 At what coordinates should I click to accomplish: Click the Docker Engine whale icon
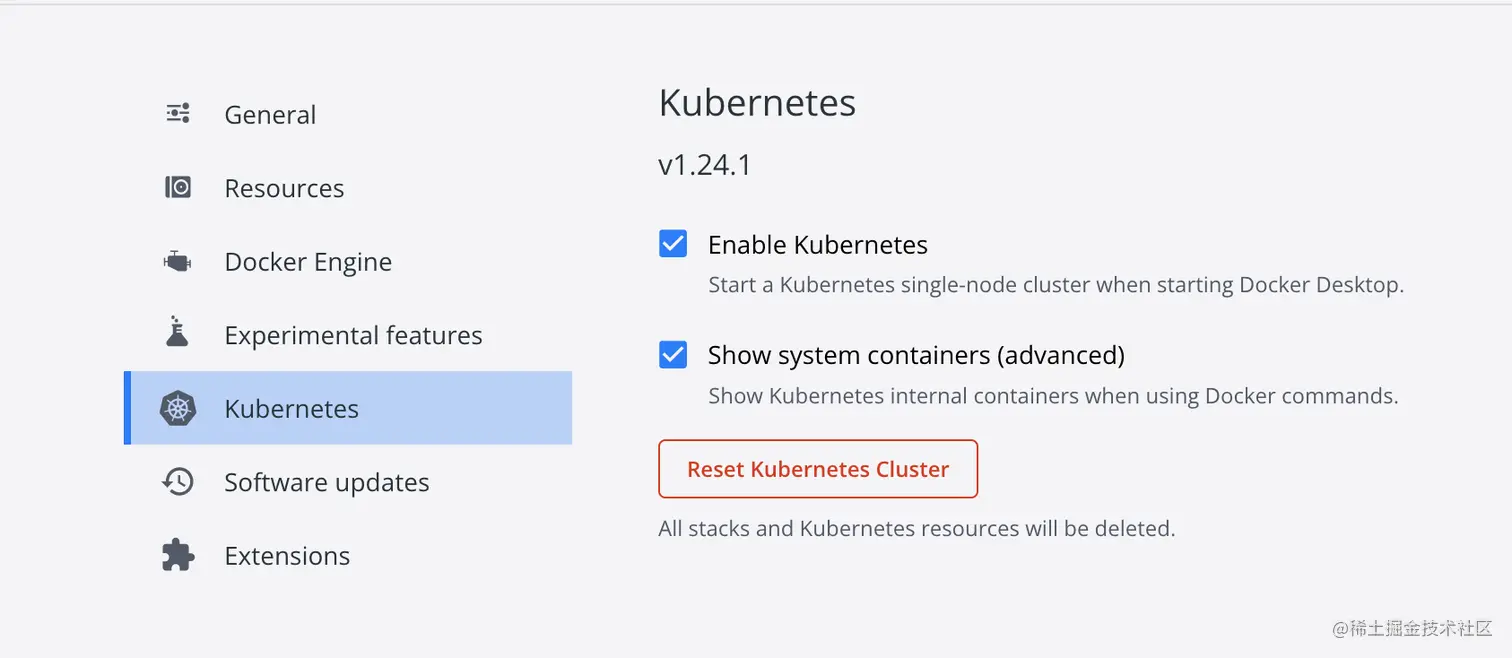pos(177,261)
